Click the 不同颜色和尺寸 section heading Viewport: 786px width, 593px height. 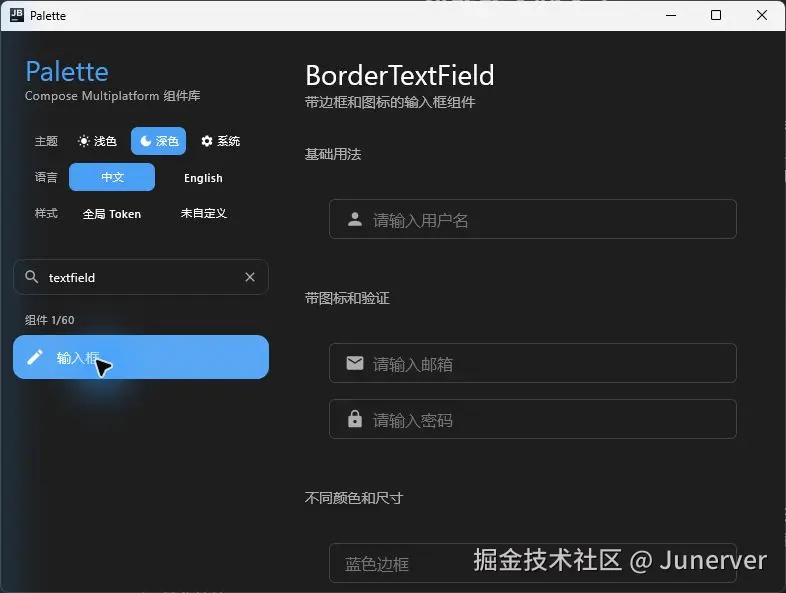coord(354,498)
